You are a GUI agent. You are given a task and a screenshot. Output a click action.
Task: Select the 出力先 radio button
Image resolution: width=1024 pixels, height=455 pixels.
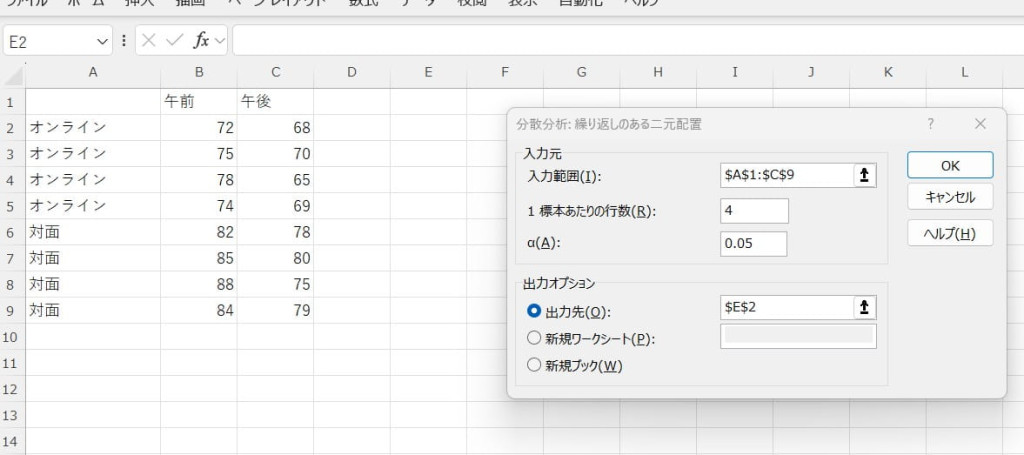(533, 310)
